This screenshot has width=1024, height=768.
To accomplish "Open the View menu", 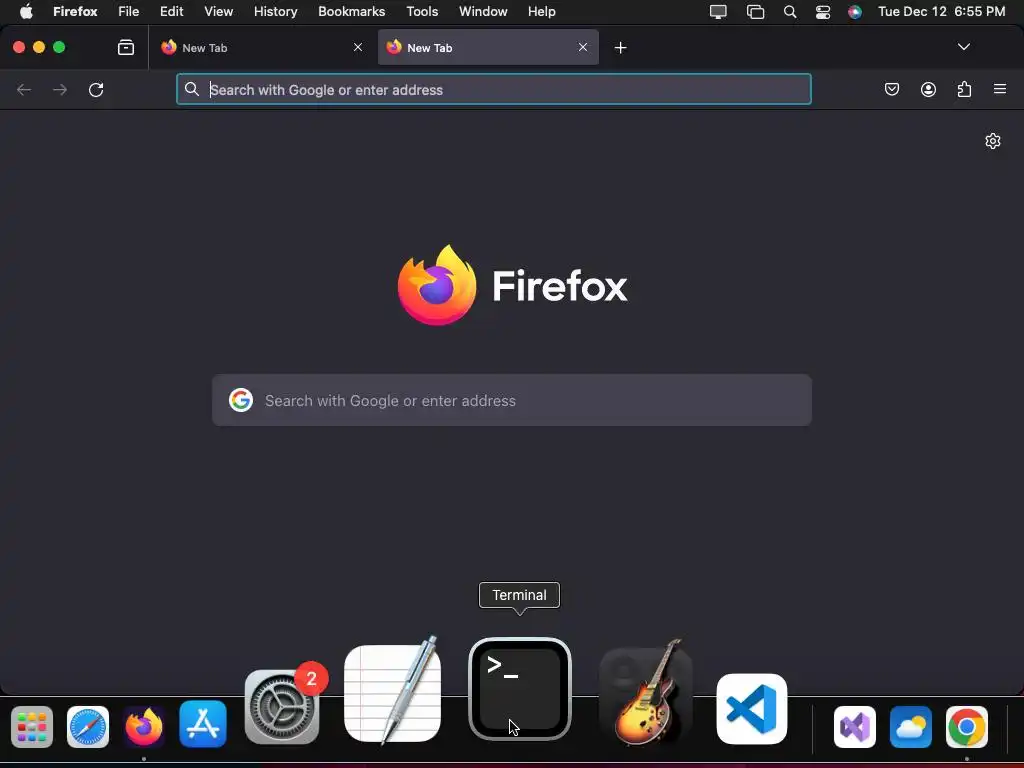I will [x=219, y=12].
